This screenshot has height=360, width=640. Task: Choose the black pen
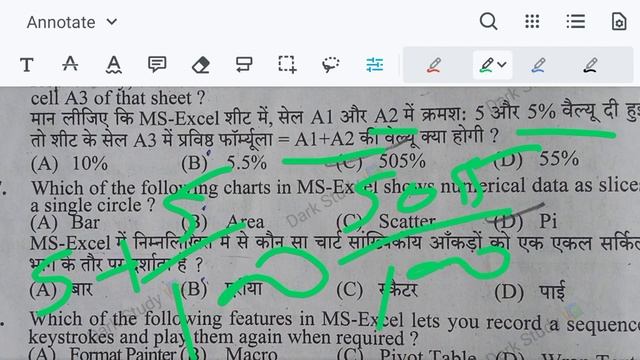click(590, 65)
